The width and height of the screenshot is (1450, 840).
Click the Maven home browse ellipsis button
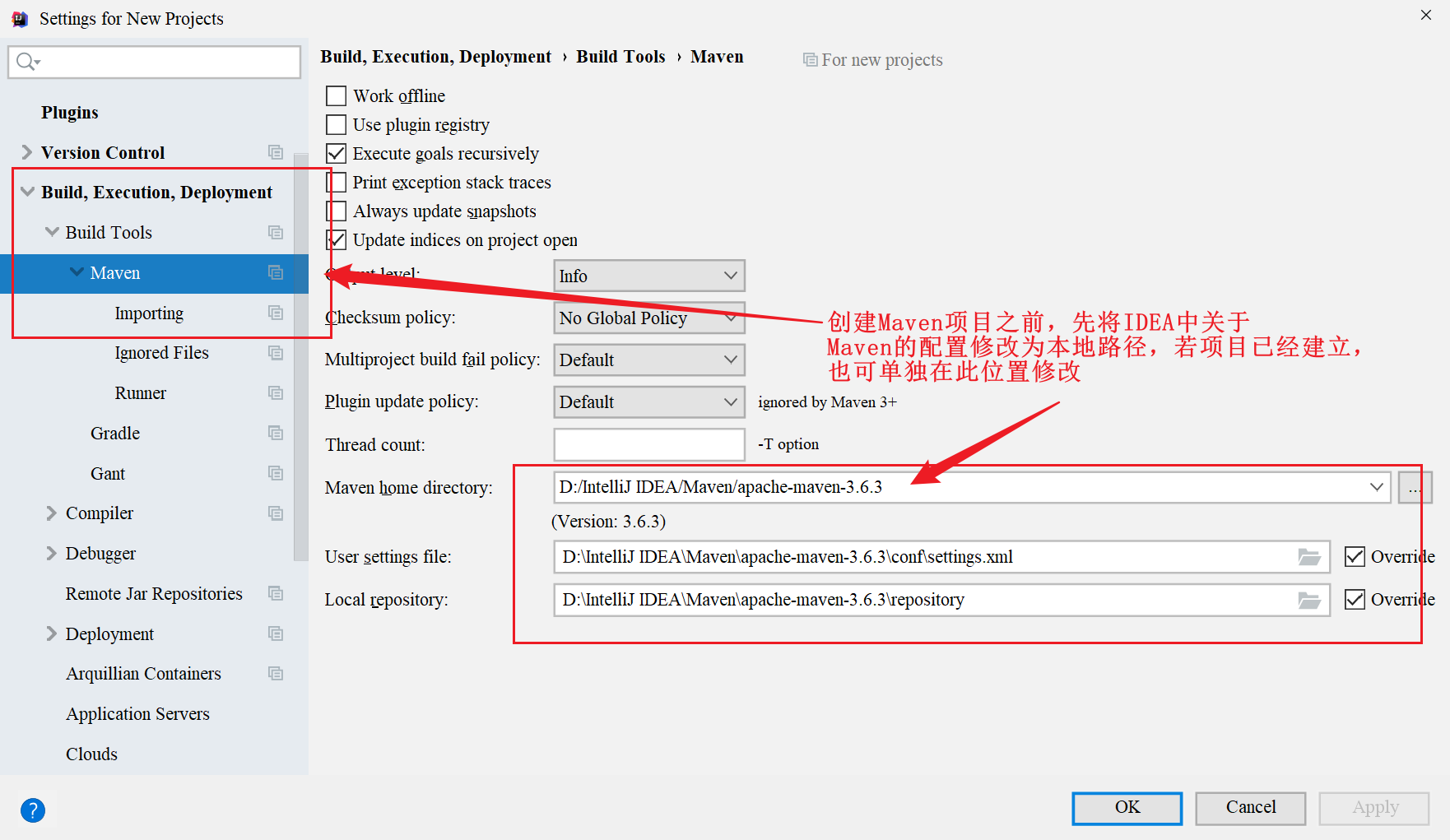pos(1415,487)
